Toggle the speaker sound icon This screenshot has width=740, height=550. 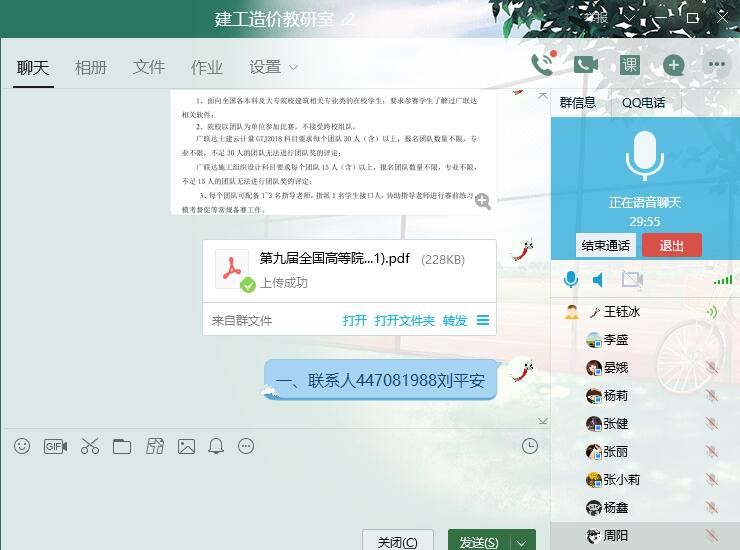(x=598, y=279)
